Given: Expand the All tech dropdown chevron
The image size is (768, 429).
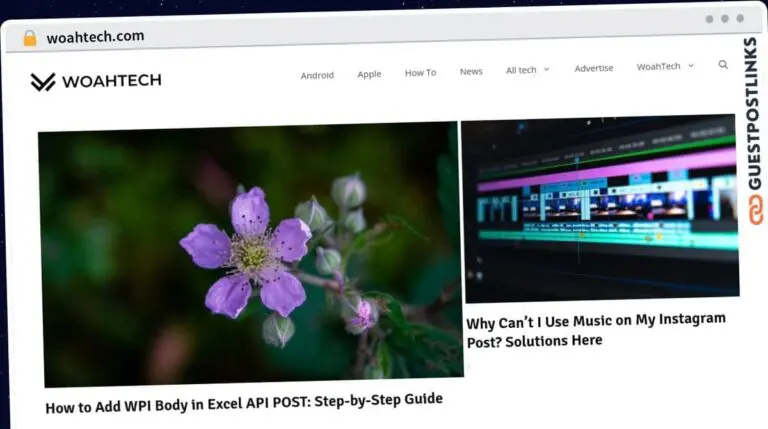Looking at the screenshot, I should [546, 70].
